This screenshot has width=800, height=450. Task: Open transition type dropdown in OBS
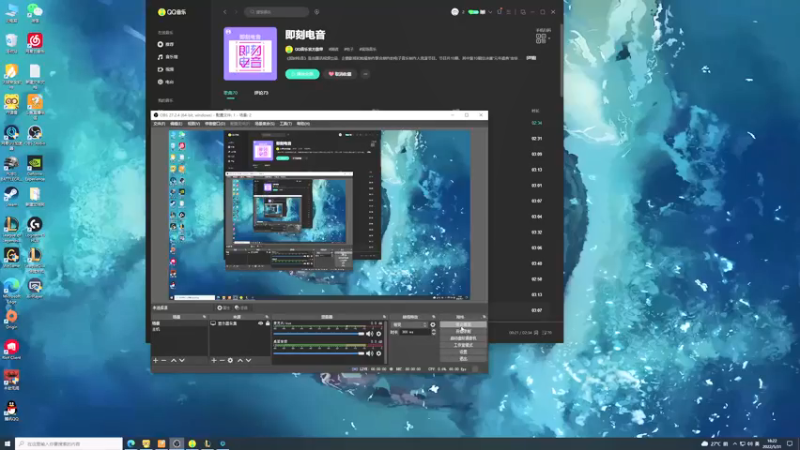coord(409,324)
